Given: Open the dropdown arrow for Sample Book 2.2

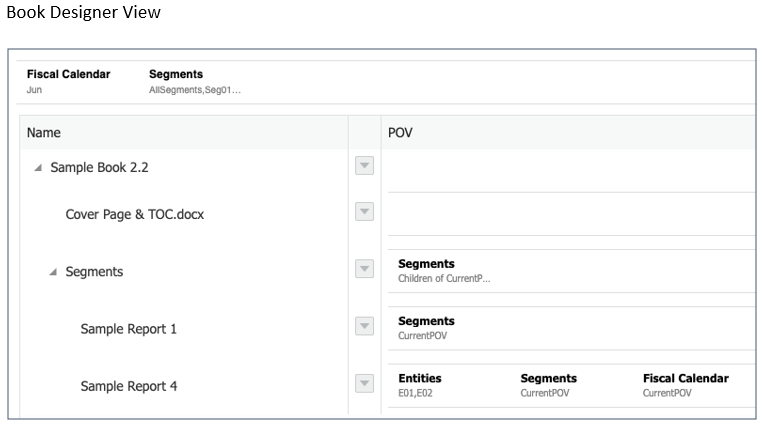Looking at the screenshot, I should pos(365,167).
